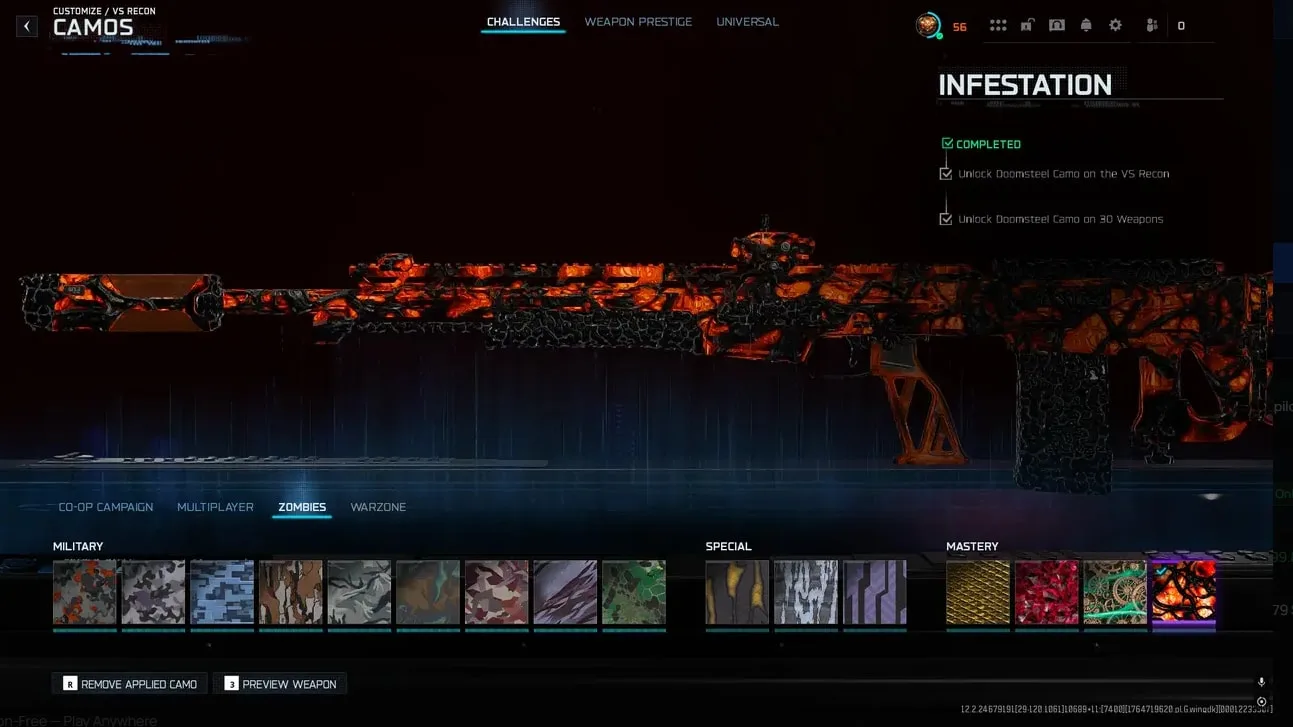Select the white tiger-stripe special camo
This screenshot has width=1293, height=727.
coord(806,592)
